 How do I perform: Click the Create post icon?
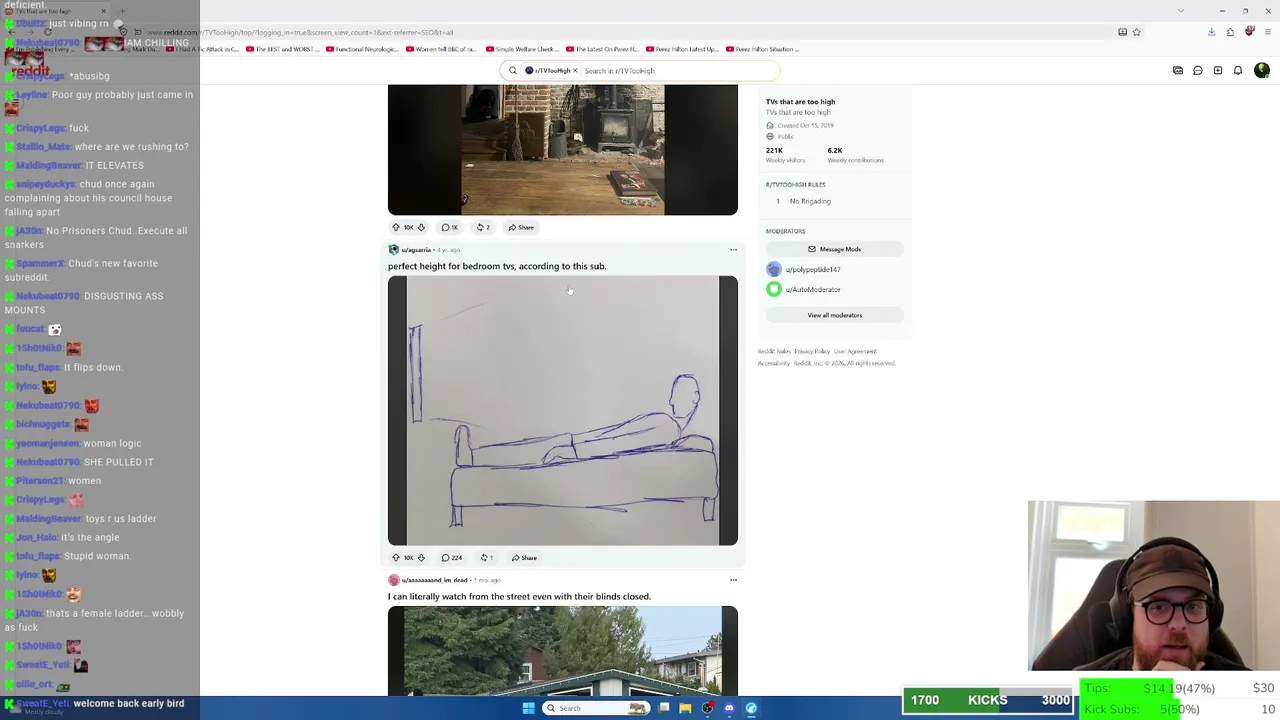(x=1218, y=71)
